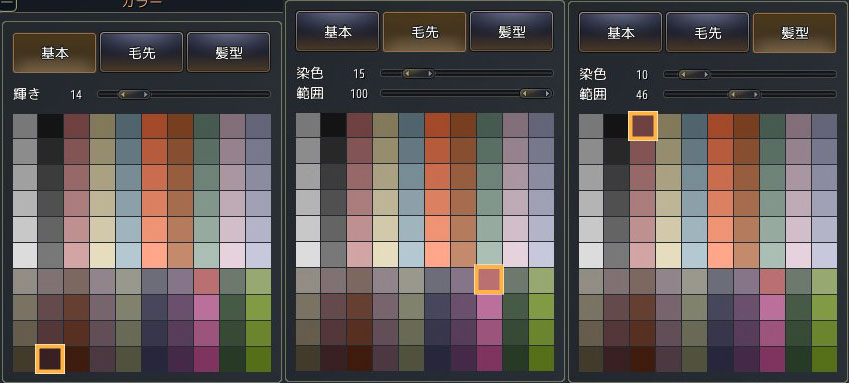Select the pale sky blue swatch in 範囲 46 panel
The image size is (849, 383).
coord(694,255)
